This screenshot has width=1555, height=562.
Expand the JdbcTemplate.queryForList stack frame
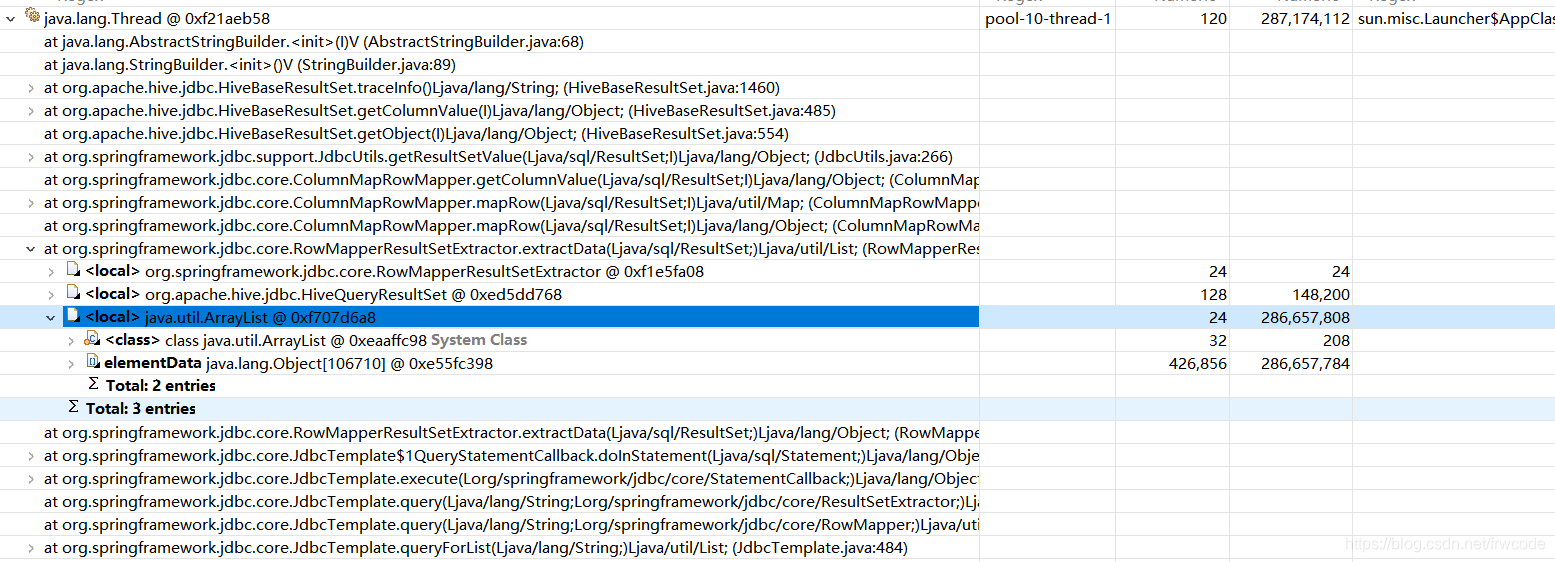pos(31,548)
